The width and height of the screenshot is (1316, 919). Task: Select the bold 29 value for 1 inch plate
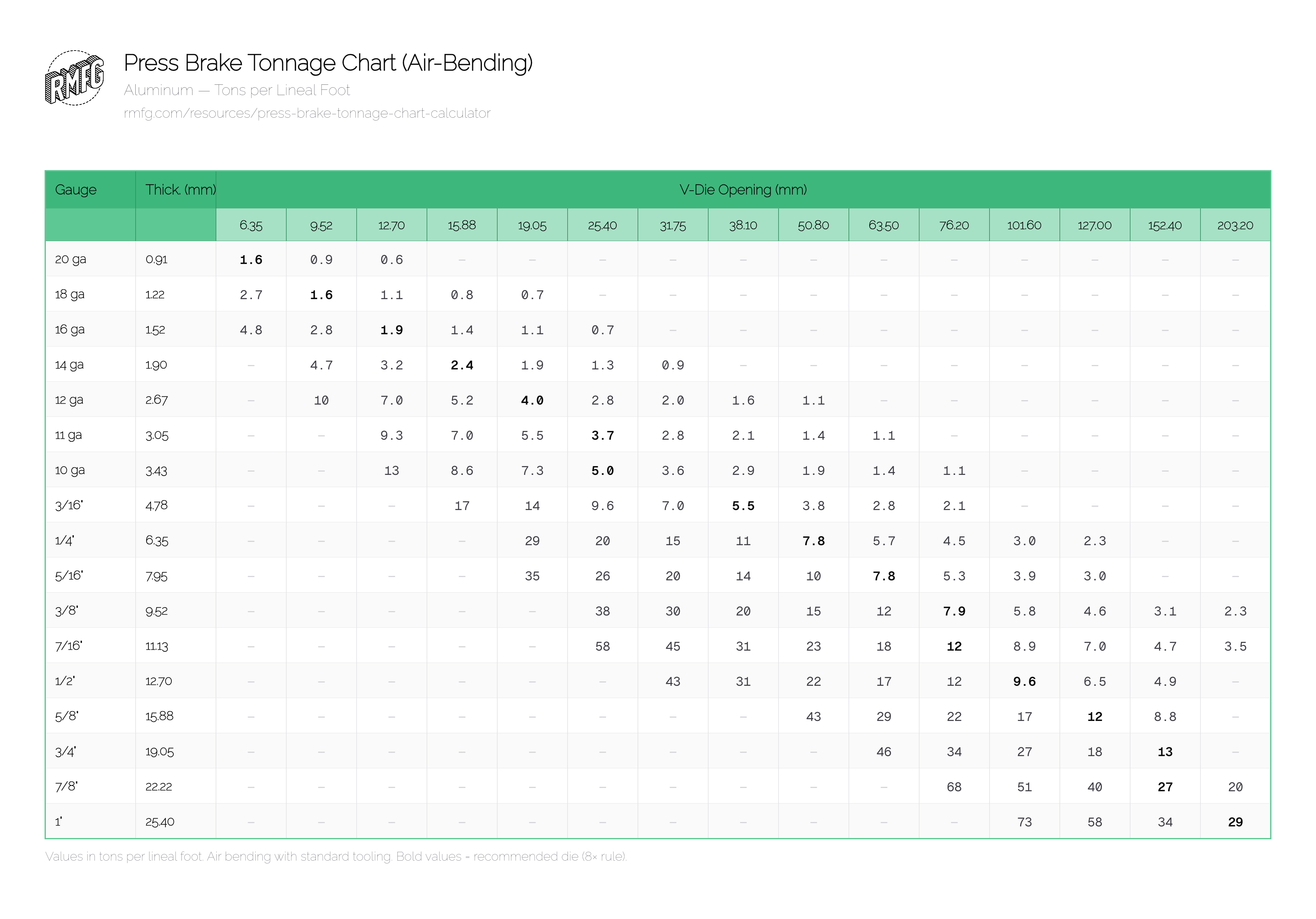[1235, 822]
